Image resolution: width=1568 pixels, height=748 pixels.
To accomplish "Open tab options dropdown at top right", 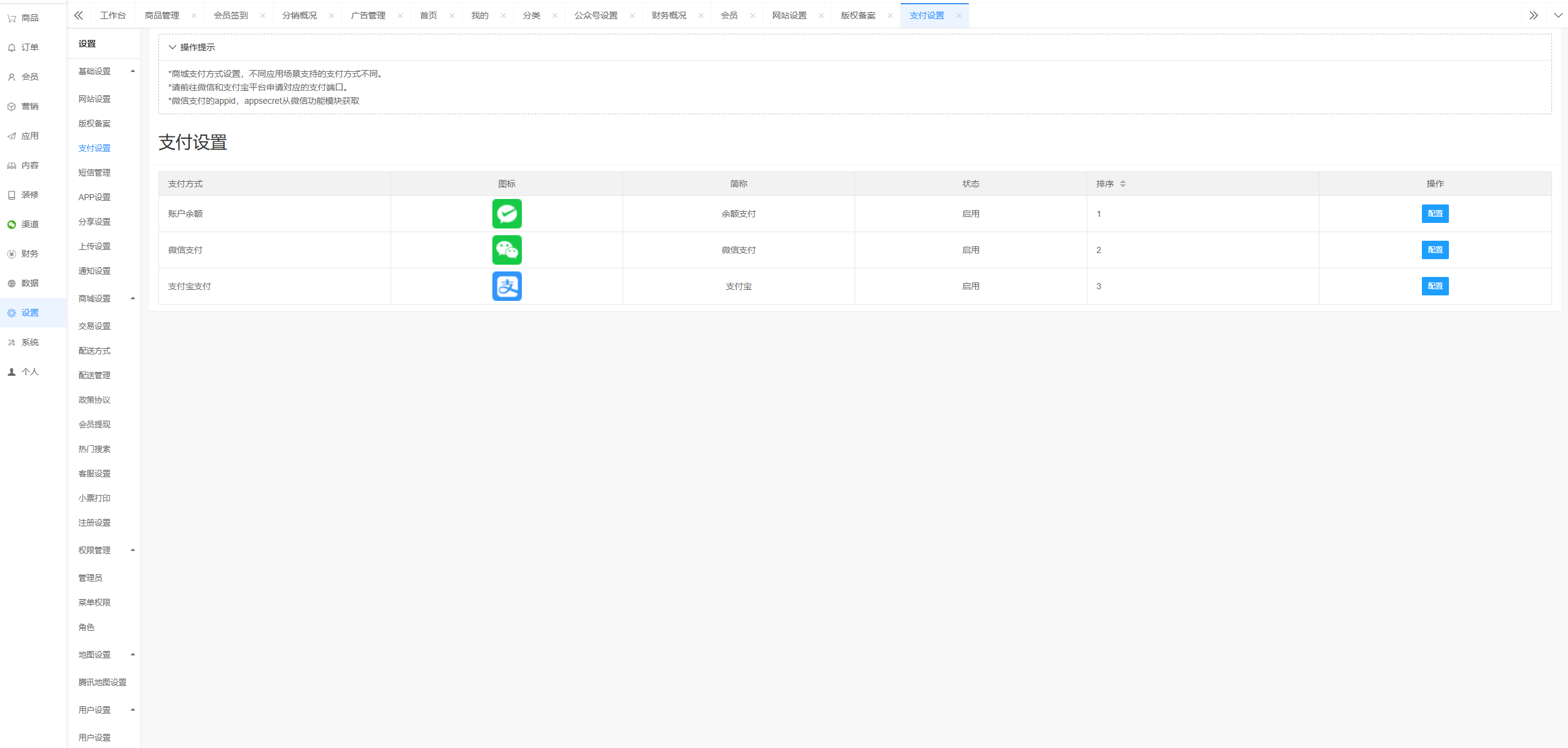I will click(1558, 15).
